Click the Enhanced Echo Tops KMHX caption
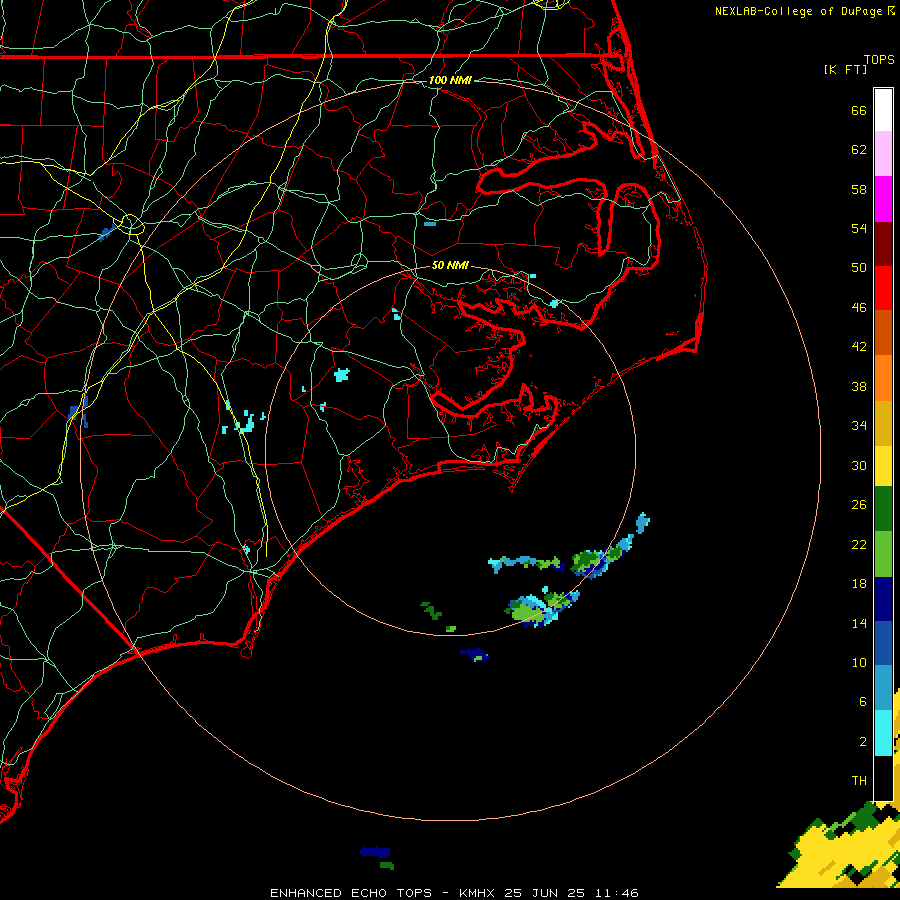 click(x=454, y=893)
